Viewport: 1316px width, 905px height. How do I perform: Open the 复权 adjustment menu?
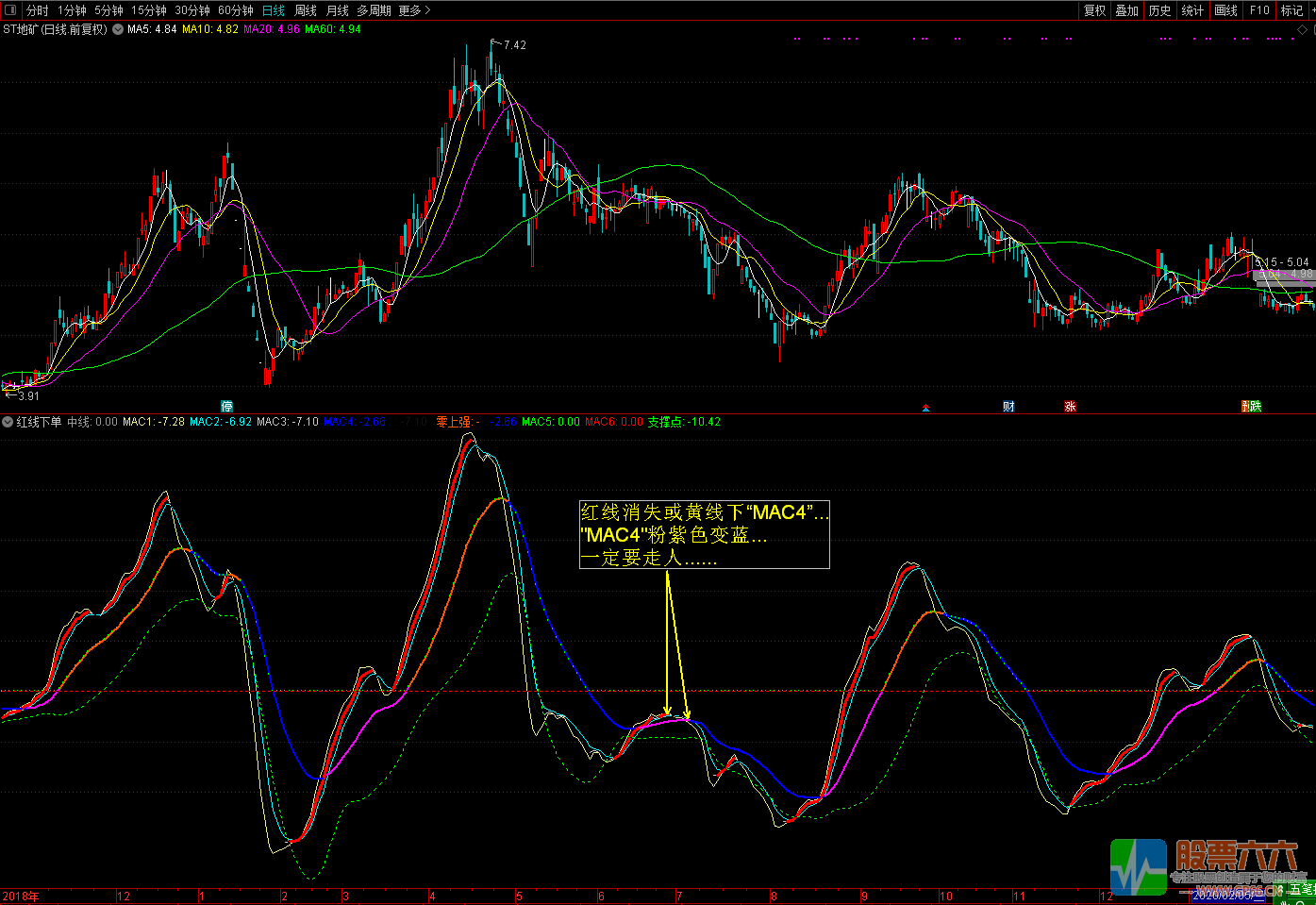(x=1094, y=10)
